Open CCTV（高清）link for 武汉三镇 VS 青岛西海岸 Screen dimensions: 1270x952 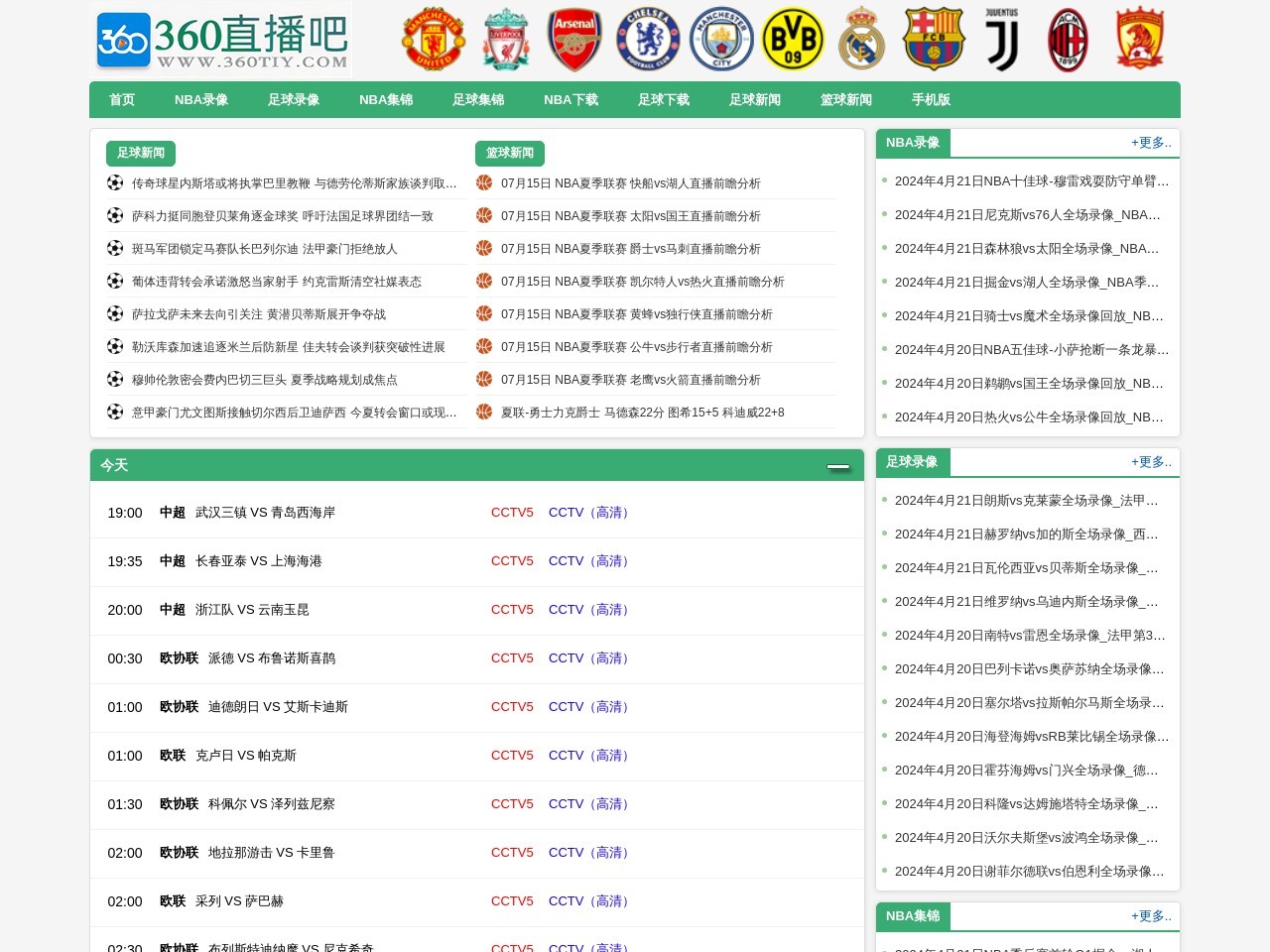point(591,513)
